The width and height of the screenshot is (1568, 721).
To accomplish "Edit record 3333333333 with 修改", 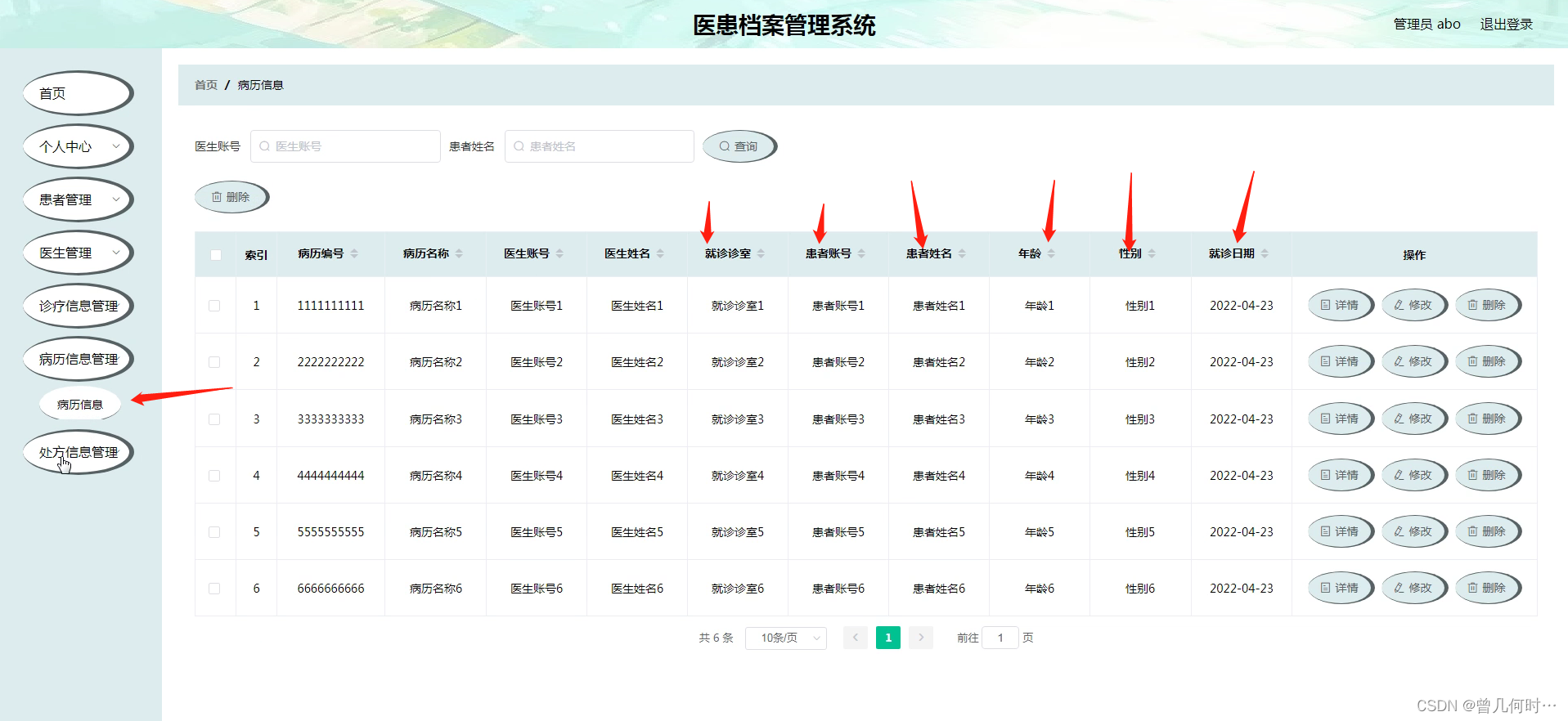I will (x=1414, y=419).
